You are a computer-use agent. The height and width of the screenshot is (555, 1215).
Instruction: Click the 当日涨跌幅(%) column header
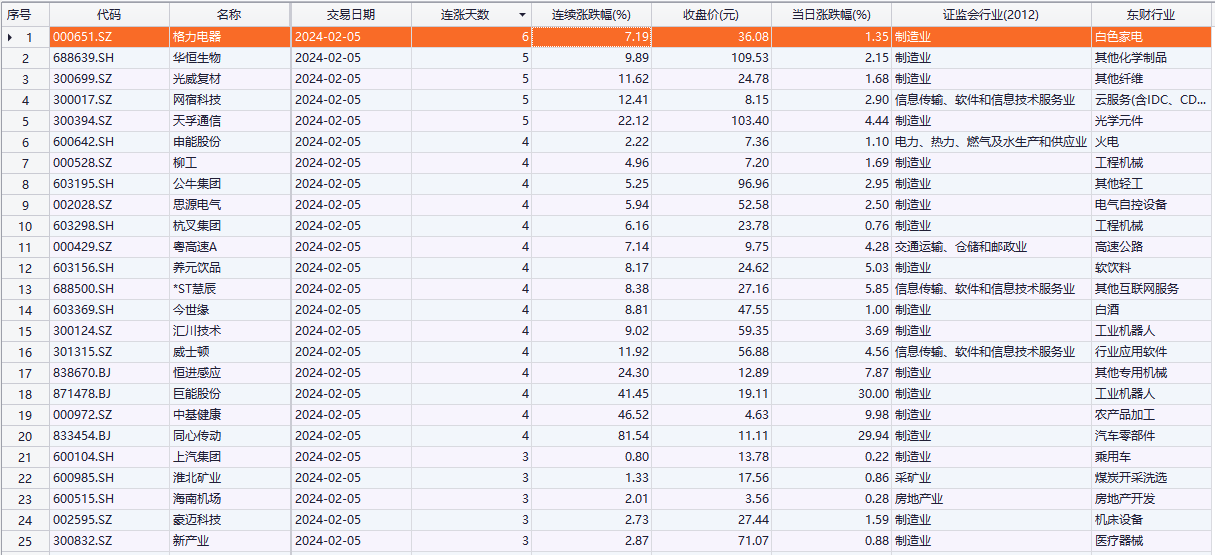coord(831,15)
